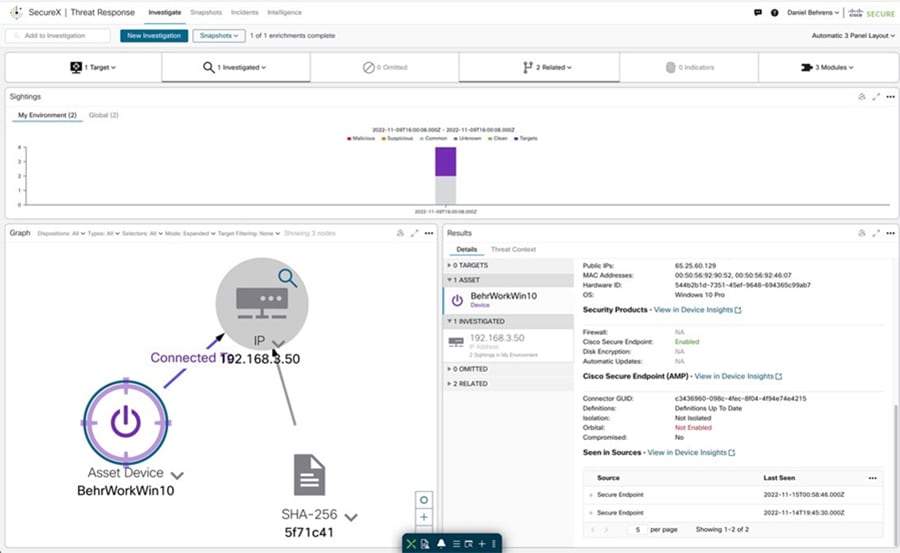
Task: Click the Cisco SECURE logo
Action: (871, 13)
